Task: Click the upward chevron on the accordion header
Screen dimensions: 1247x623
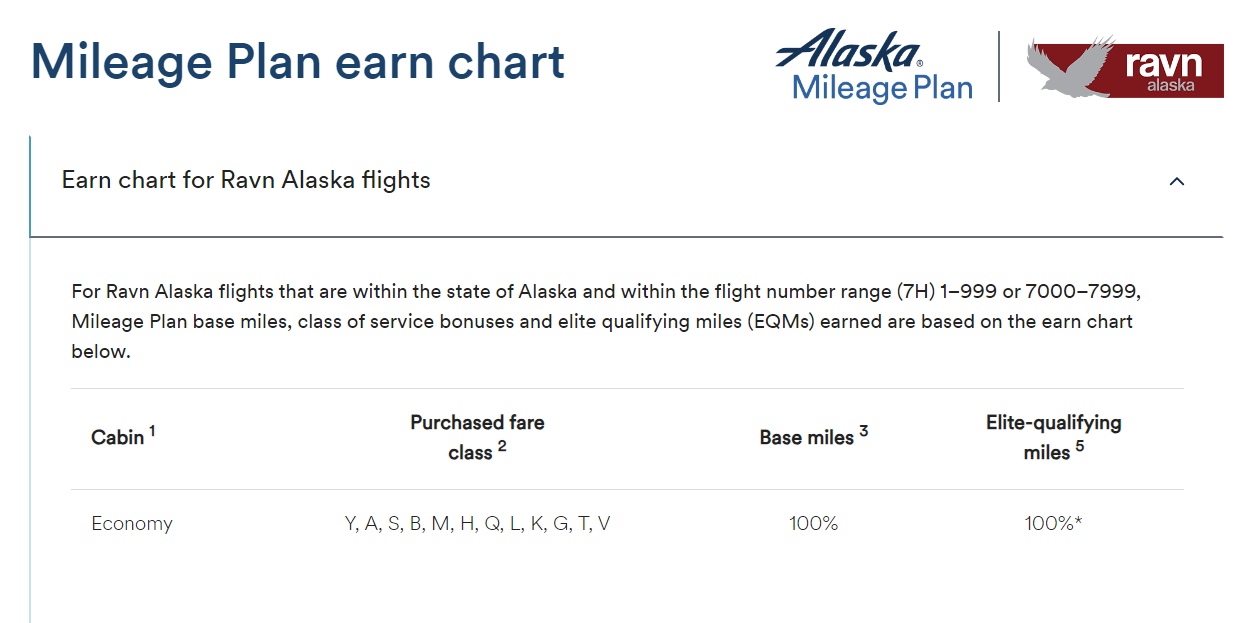Action: pyautogui.click(x=1177, y=182)
